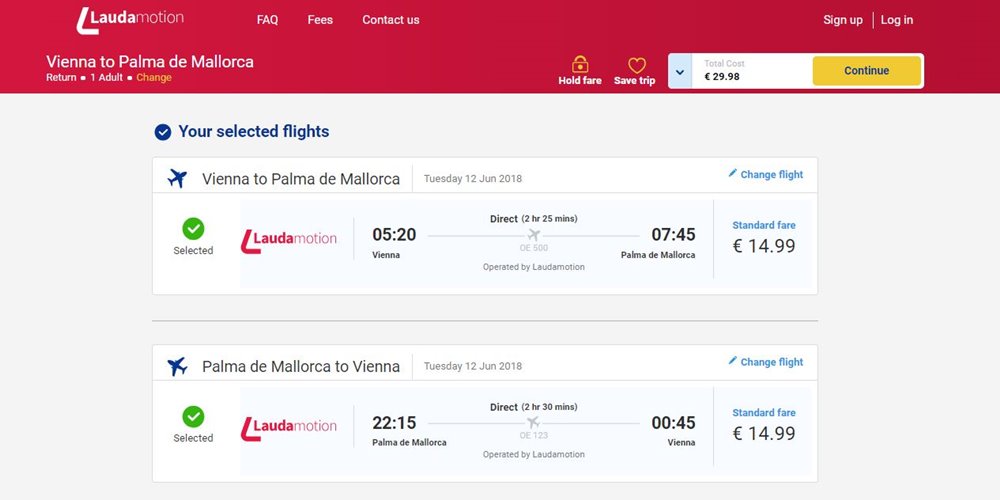This screenshot has height=500, width=1000.
Task: Click the pencil icon on Vienna flight
Action: tap(732, 173)
